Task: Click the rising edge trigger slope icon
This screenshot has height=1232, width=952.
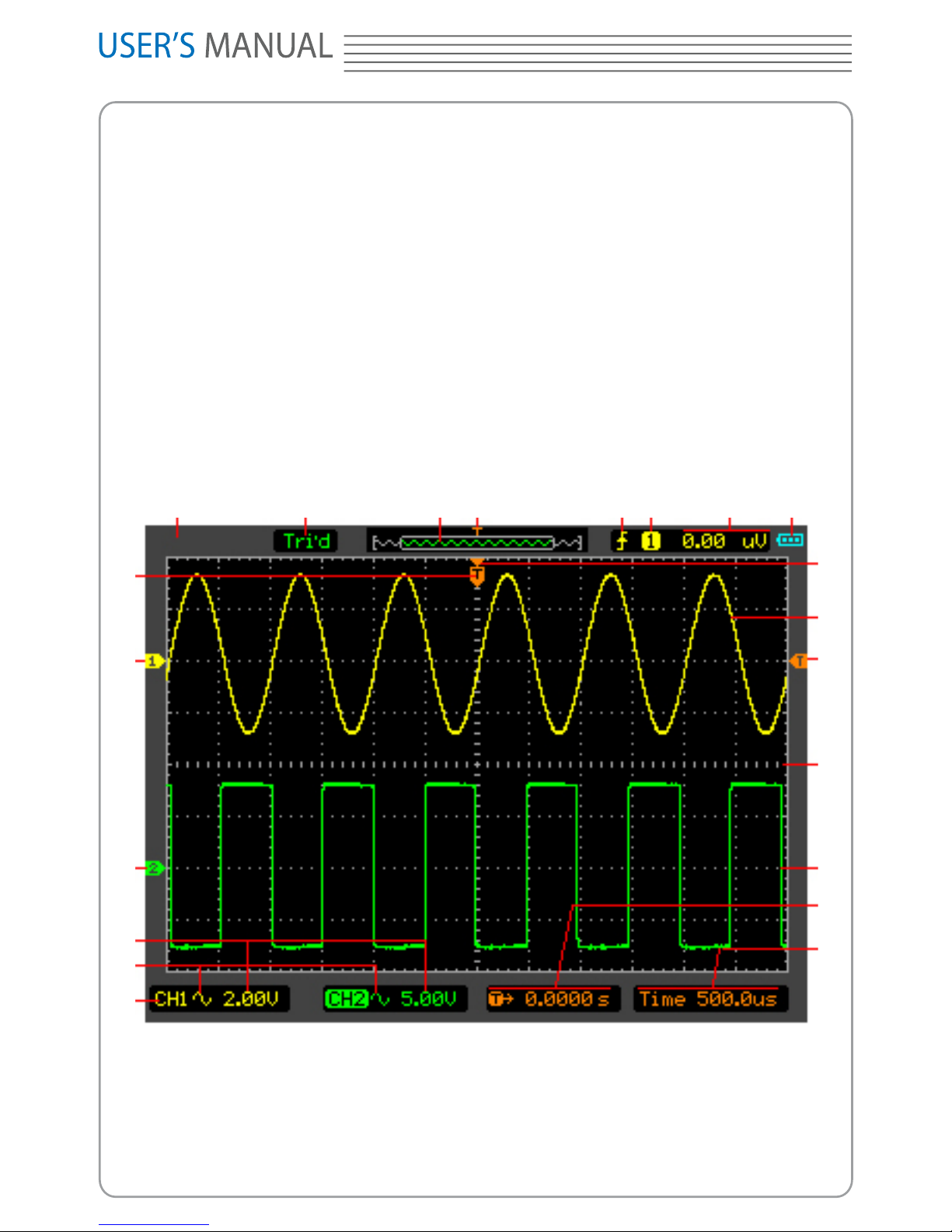Action: (x=622, y=541)
